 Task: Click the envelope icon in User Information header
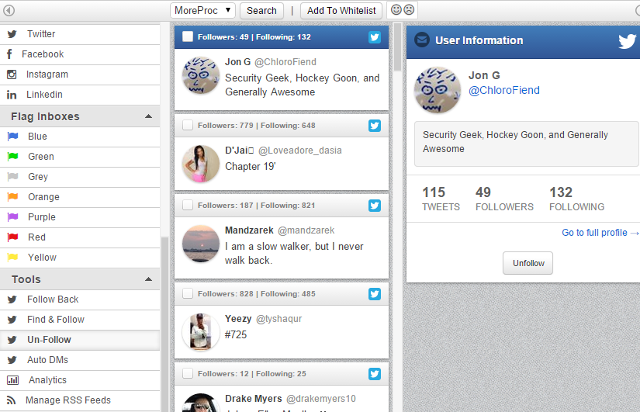(422, 40)
